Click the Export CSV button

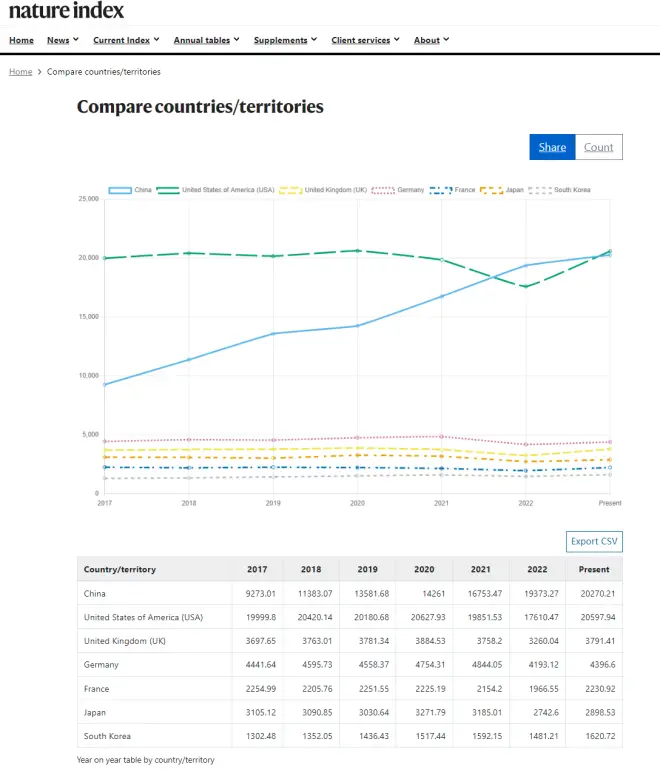point(594,541)
